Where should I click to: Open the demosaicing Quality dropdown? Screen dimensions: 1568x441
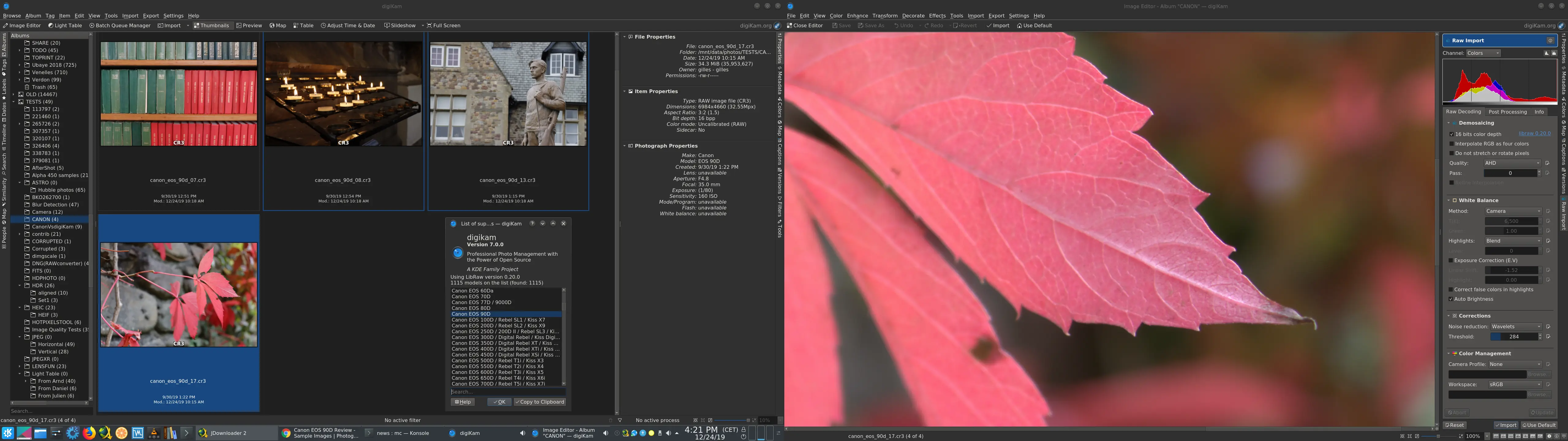[1513, 163]
